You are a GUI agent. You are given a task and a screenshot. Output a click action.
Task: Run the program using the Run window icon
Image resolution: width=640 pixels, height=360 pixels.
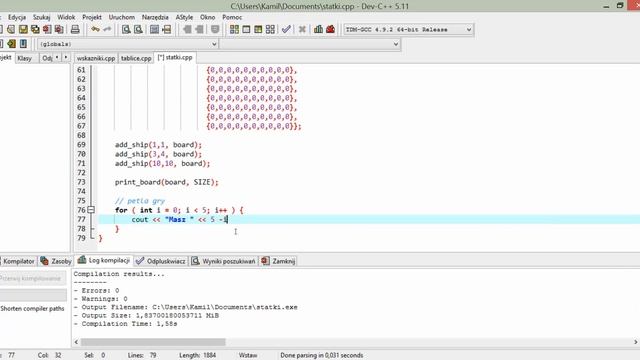pyautogui.click(x=246, y=29)
